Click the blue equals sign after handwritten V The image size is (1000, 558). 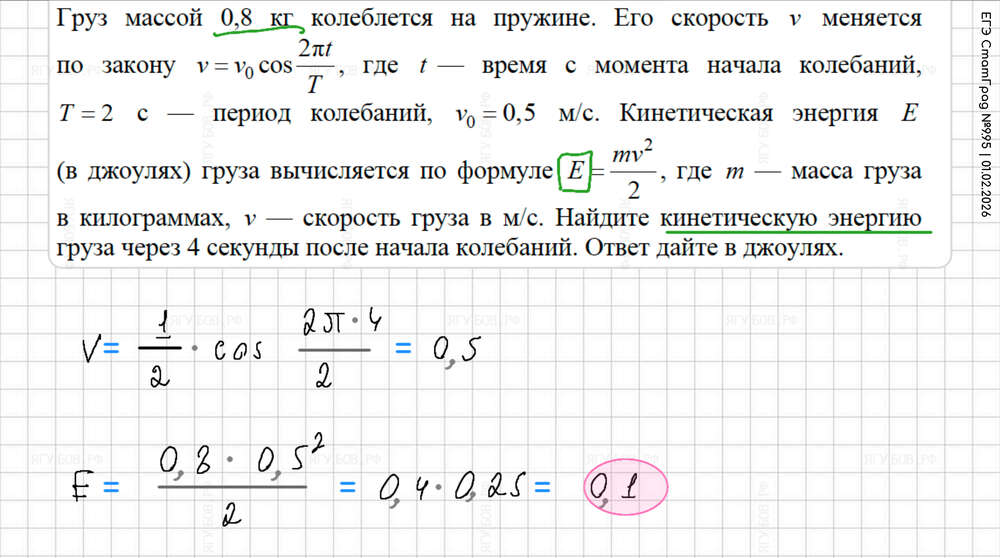click(113, 350)
